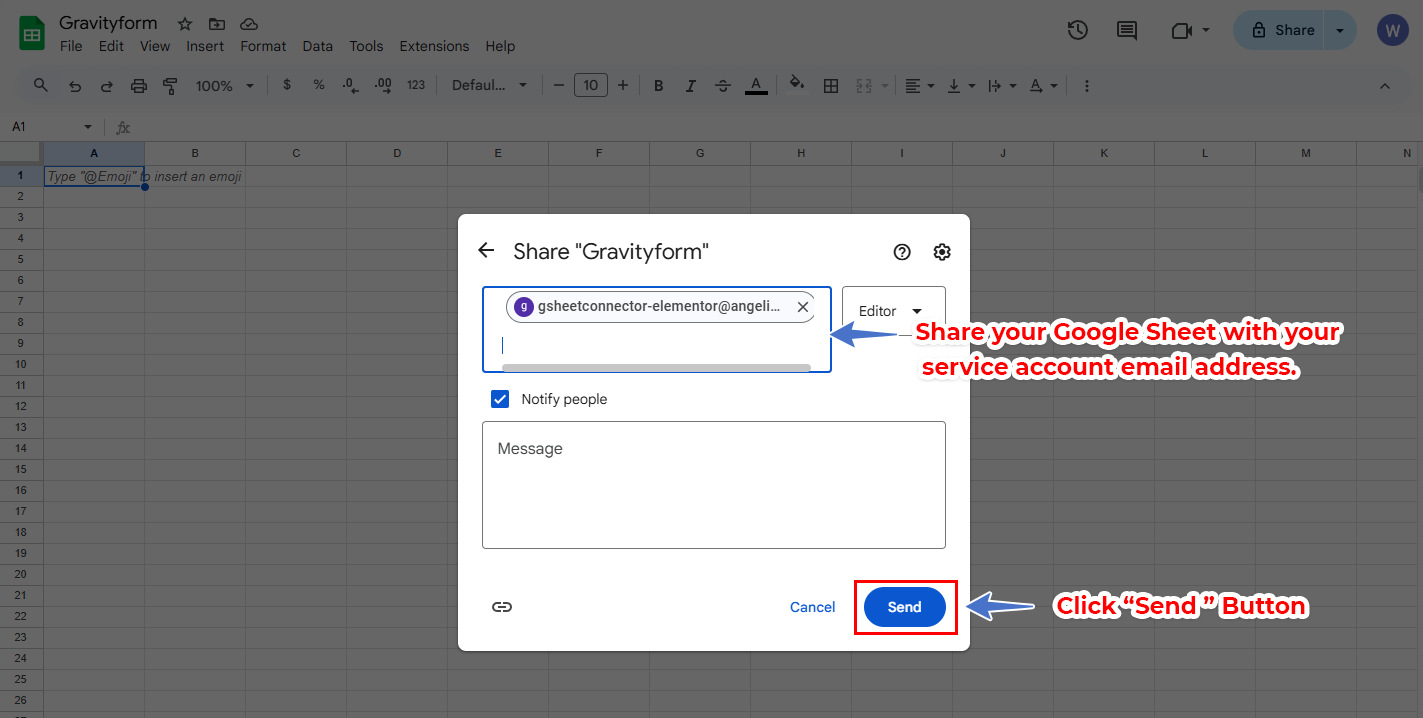Remove the gsheetconnector-elementor email chip
The image size is (1423, 718).
point(803,307)
